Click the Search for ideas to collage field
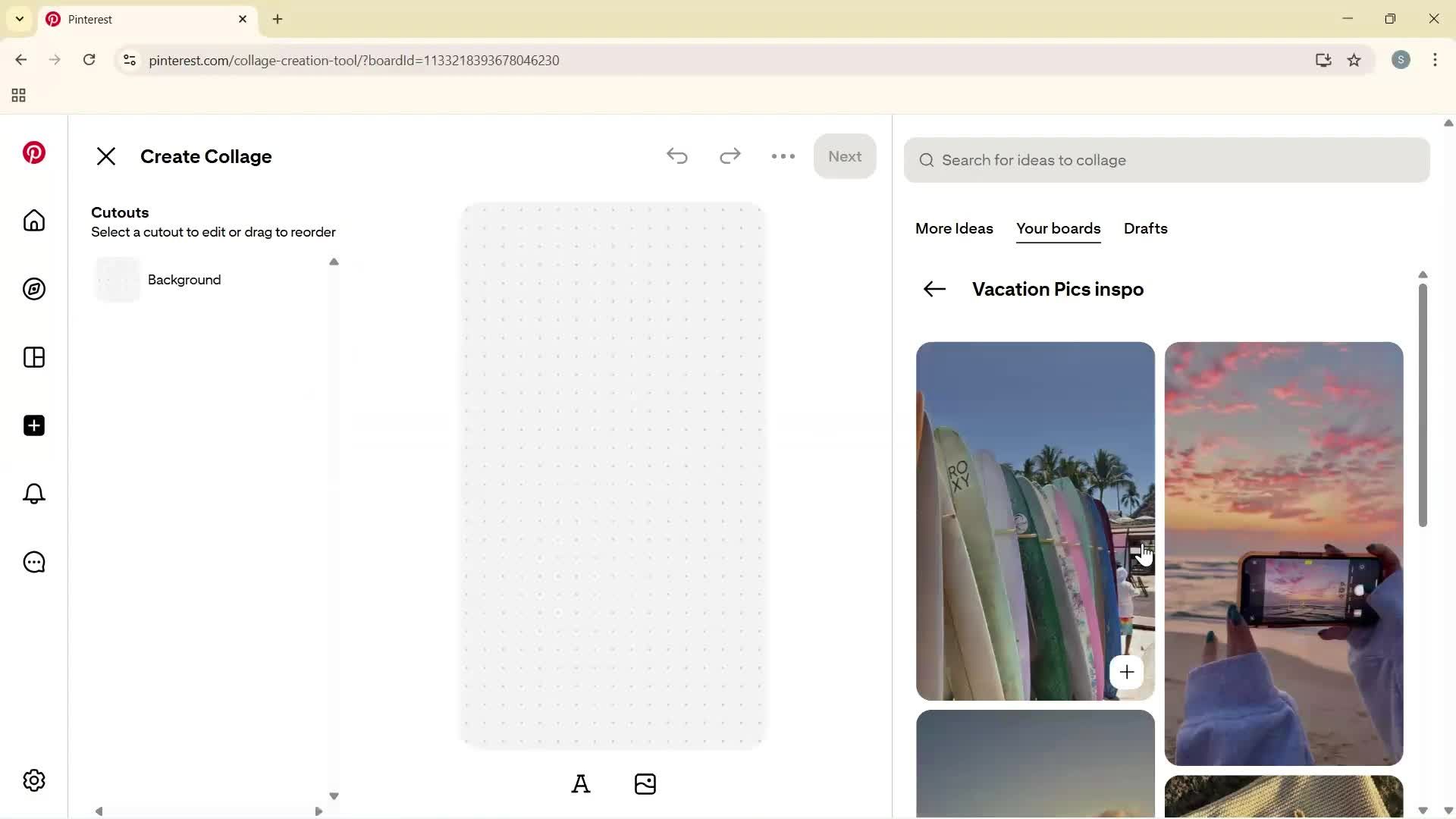 tap(1166, 160)
